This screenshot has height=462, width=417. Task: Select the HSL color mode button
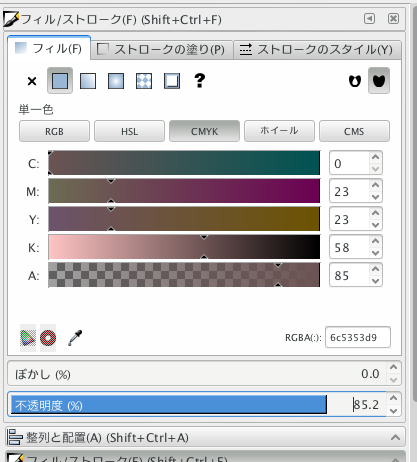[x=129, y=131]
